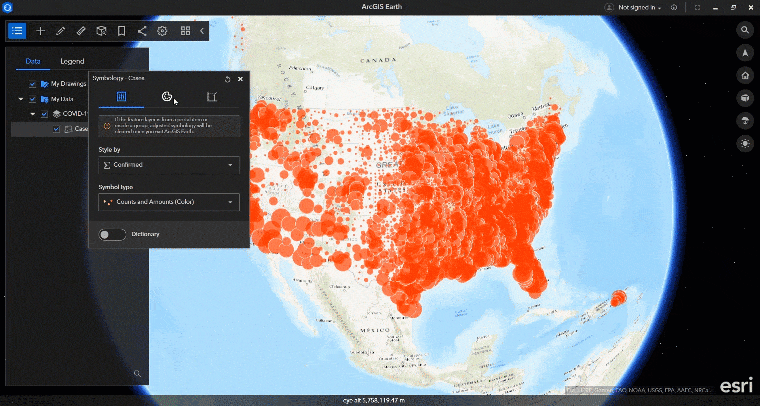Go to Home view button
This screenshot has height=406, width=760.
point(745,76)
